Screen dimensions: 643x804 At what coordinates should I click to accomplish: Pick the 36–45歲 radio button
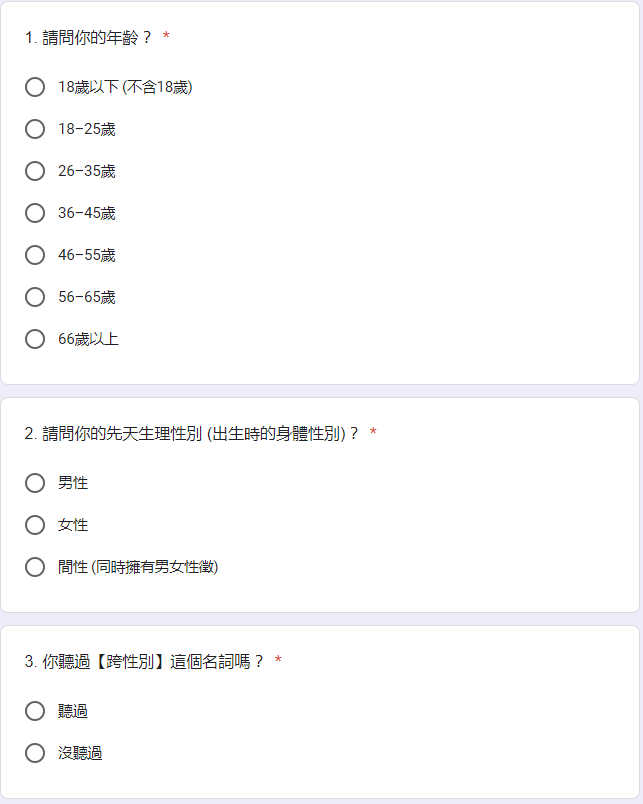[35, 213]
